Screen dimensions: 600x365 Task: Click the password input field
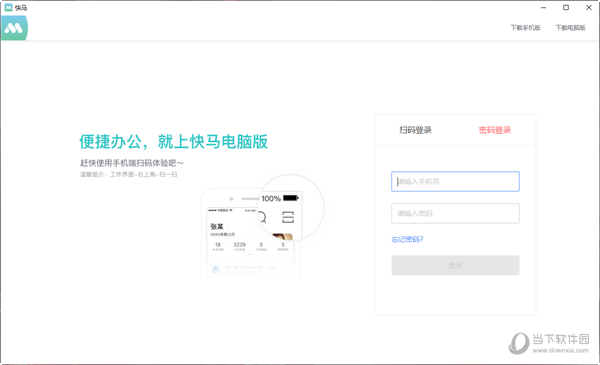(x=455, y=213)
